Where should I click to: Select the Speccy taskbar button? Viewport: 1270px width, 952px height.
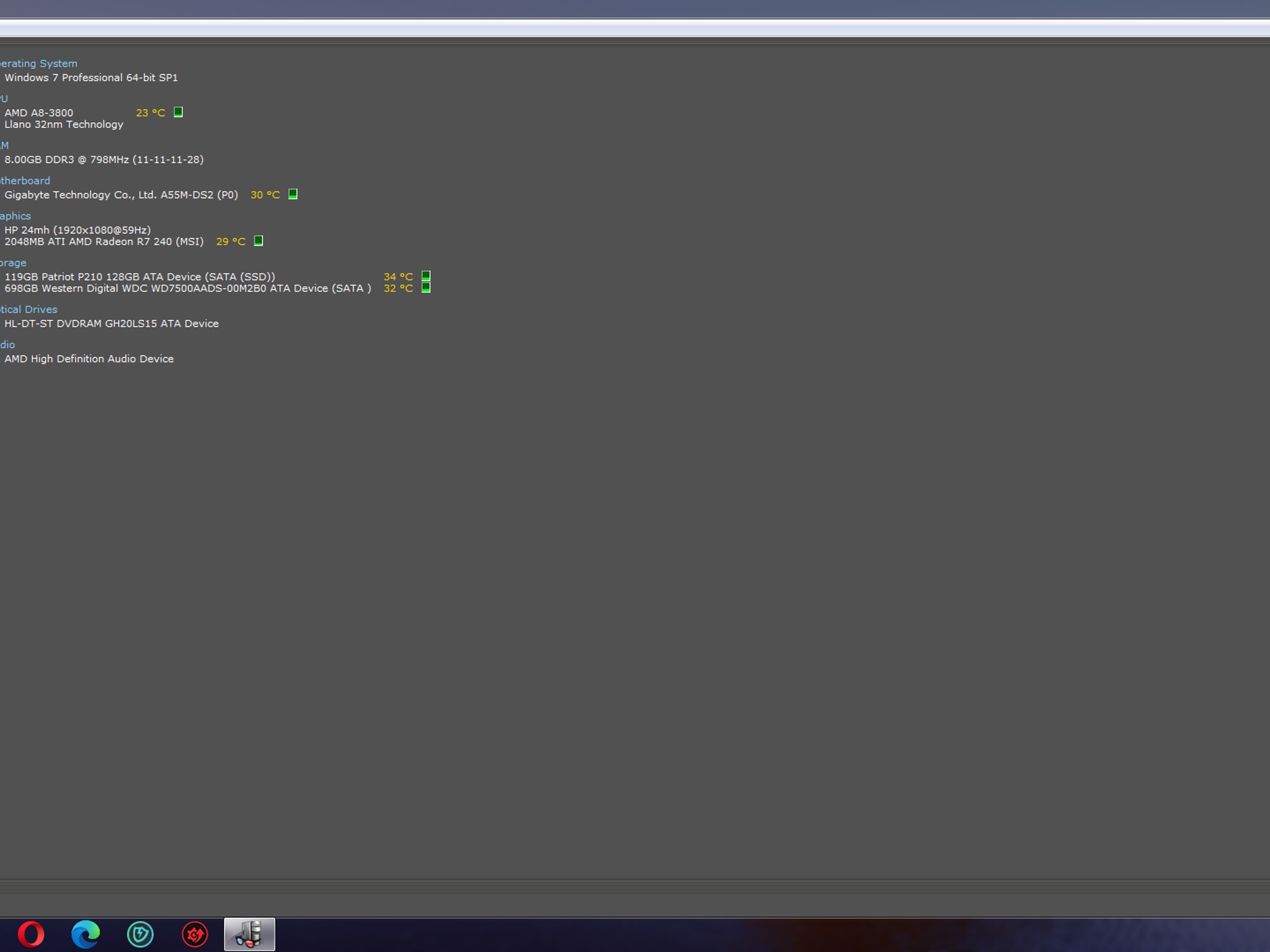tap(249, 934)
